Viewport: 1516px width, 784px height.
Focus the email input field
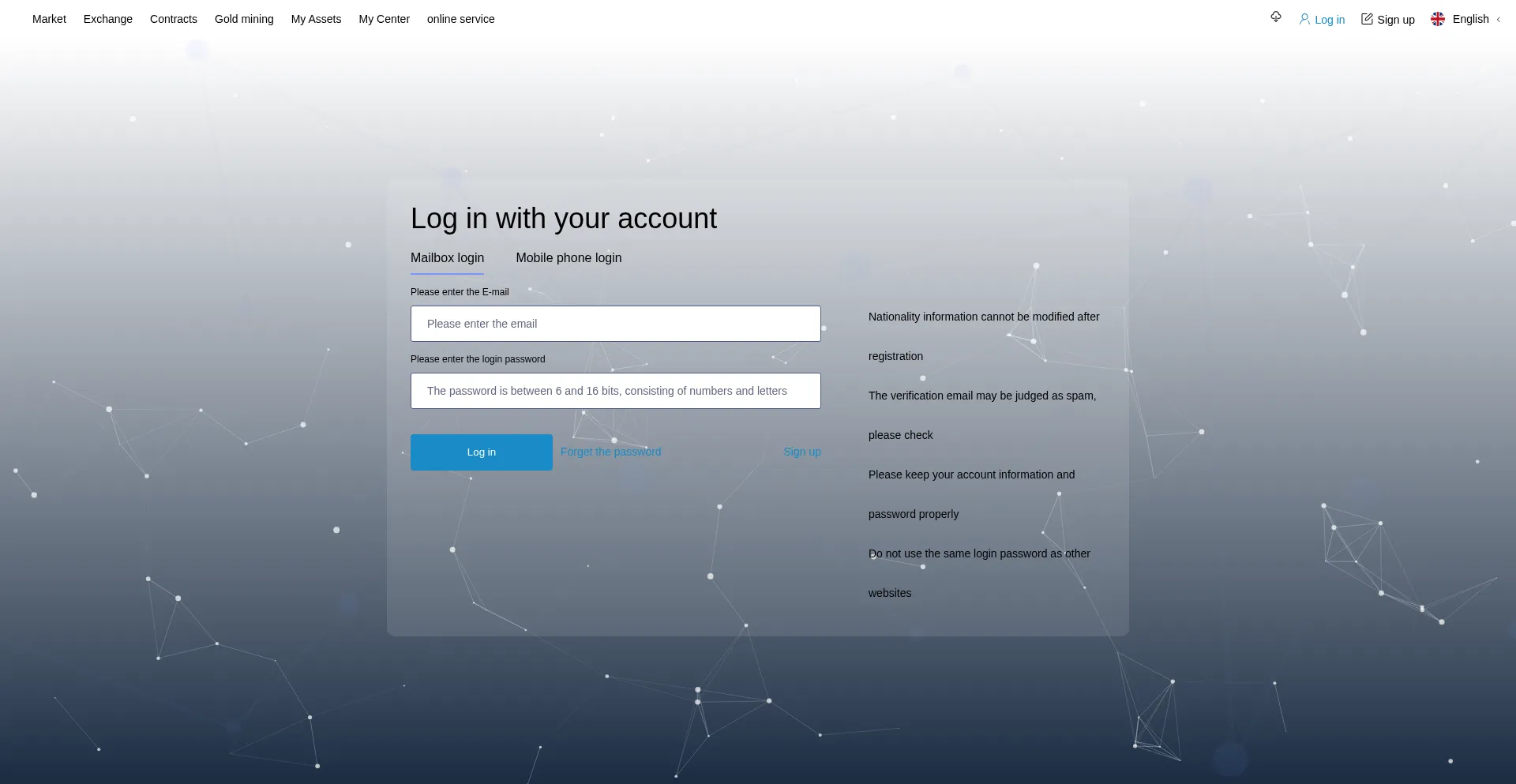click(615, 324)
